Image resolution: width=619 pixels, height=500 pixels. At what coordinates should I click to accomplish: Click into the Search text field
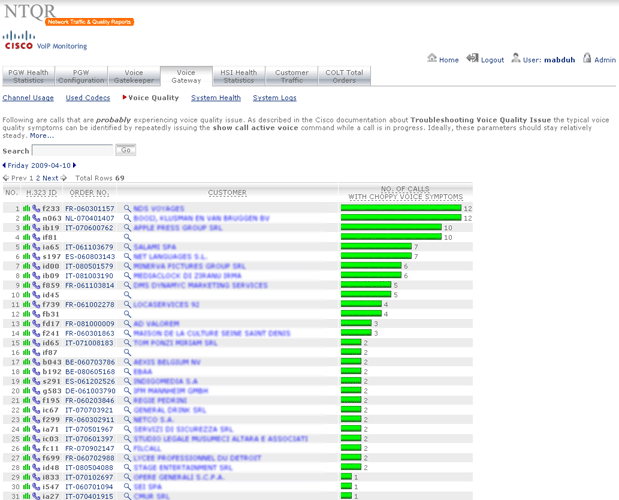tap(73, 150)
